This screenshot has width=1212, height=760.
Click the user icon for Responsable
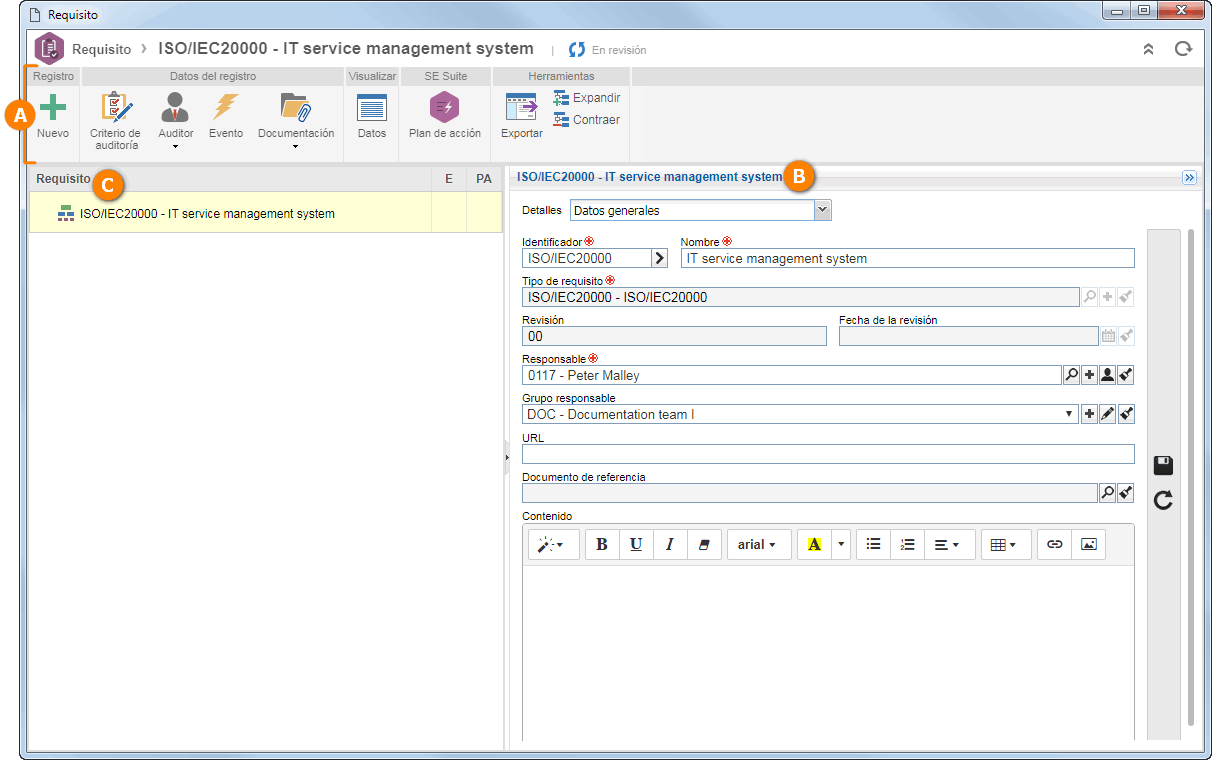pyautogui.click(x=1108, y=375)
